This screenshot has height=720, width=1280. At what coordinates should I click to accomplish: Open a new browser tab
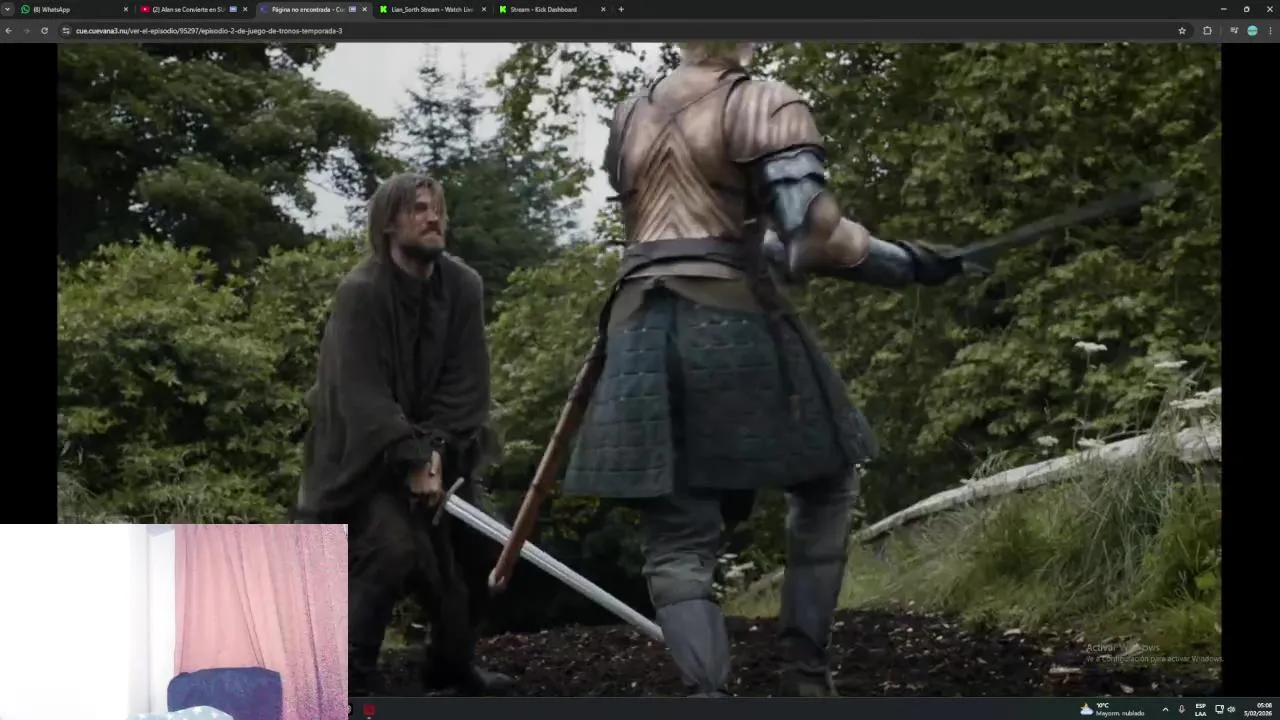click(x=621, y=9)
